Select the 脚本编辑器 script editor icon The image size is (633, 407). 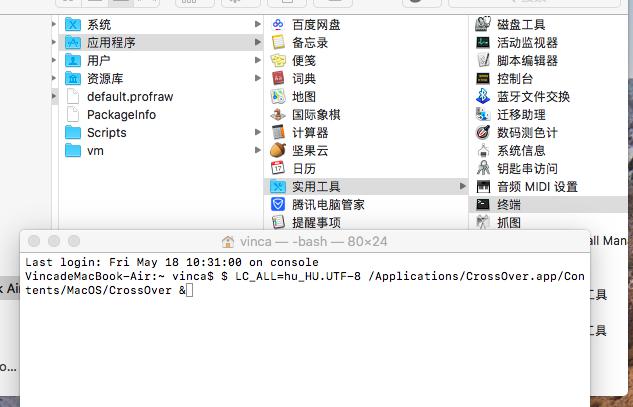tap(483, 61)
